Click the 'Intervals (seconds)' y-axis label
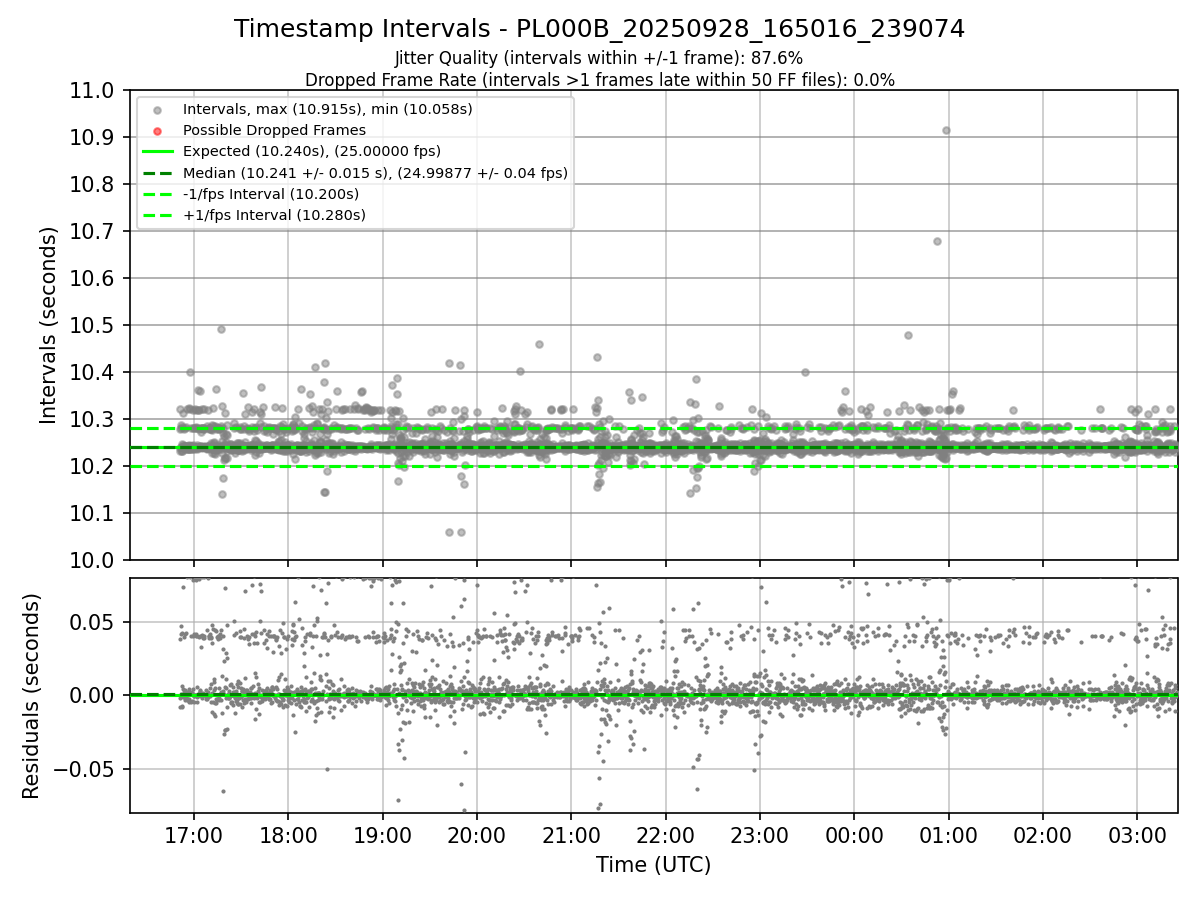 click(49, 325)
